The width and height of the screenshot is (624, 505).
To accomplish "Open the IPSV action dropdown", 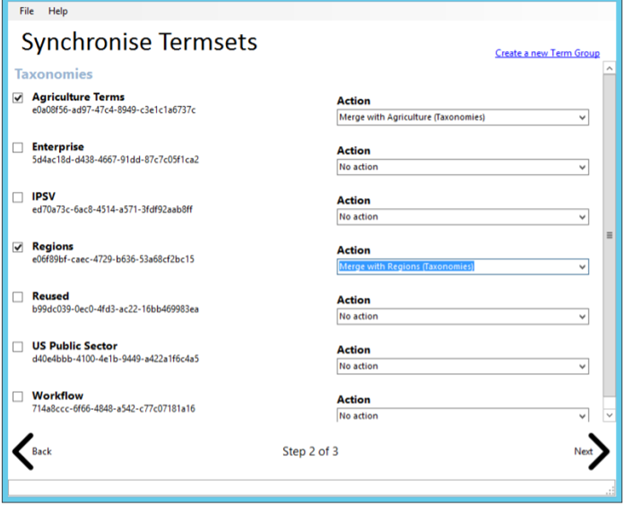I will point(462,216).
